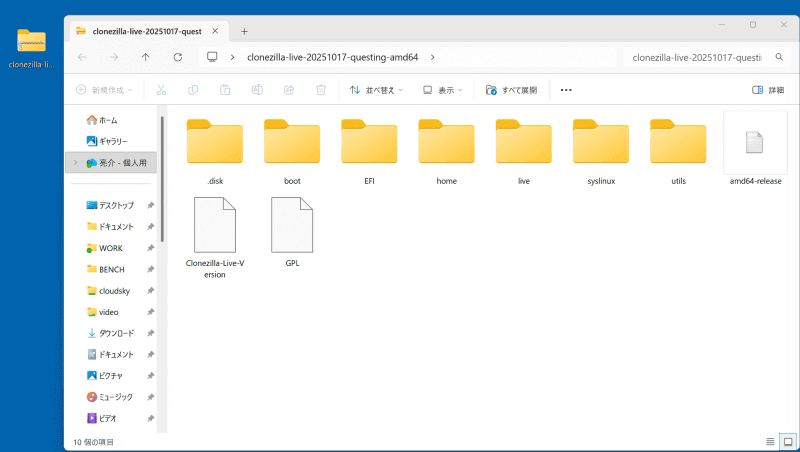Unpin デスクトップ pin icon

(x=151, y=205)
